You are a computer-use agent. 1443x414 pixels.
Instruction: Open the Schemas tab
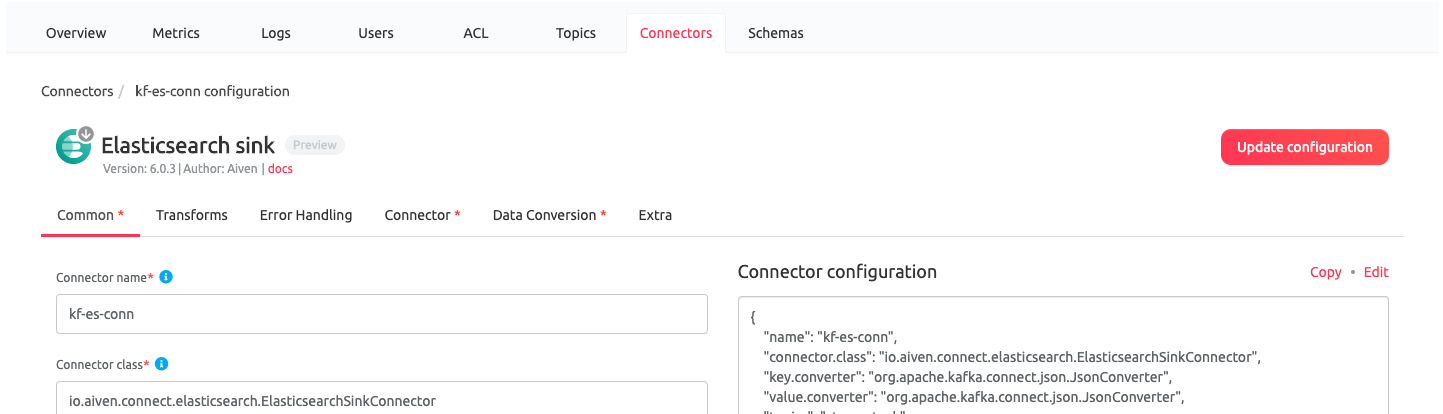[x=776, y=33]
